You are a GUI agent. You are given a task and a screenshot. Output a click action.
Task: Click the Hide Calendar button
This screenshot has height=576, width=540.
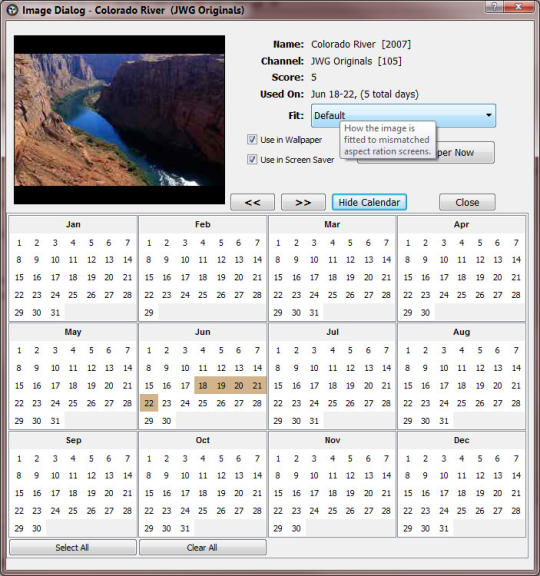pos(369,202)
